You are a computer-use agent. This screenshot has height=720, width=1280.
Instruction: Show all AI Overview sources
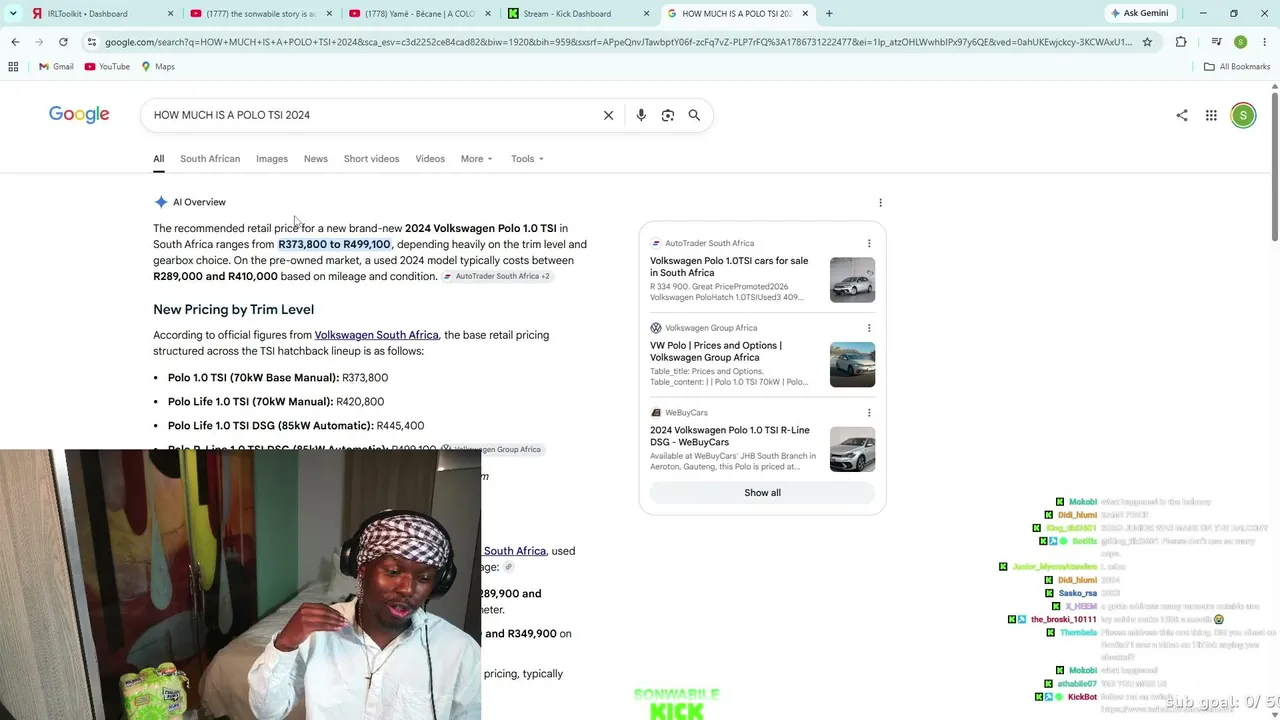click(x=762, y=493)
